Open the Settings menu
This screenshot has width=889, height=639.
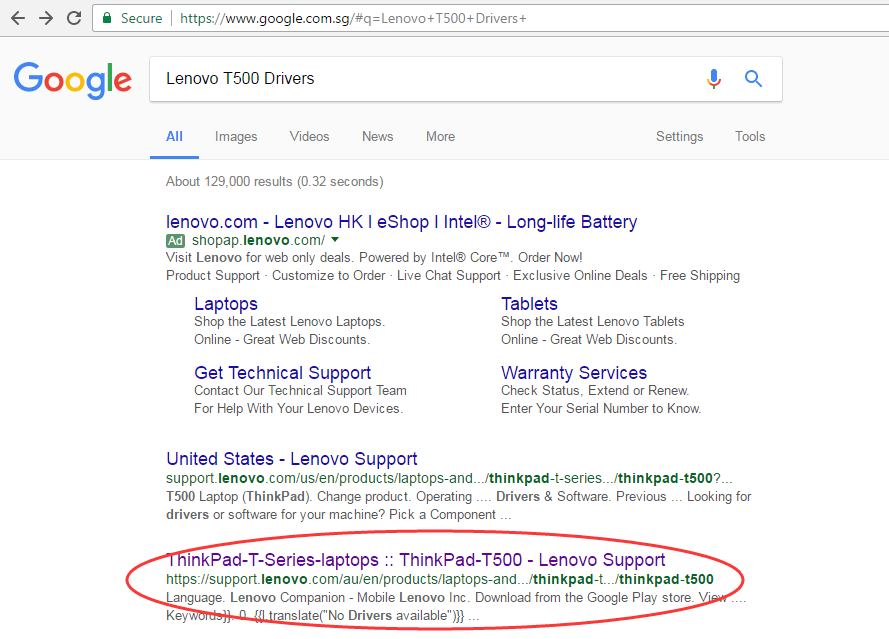pos(679,137)
